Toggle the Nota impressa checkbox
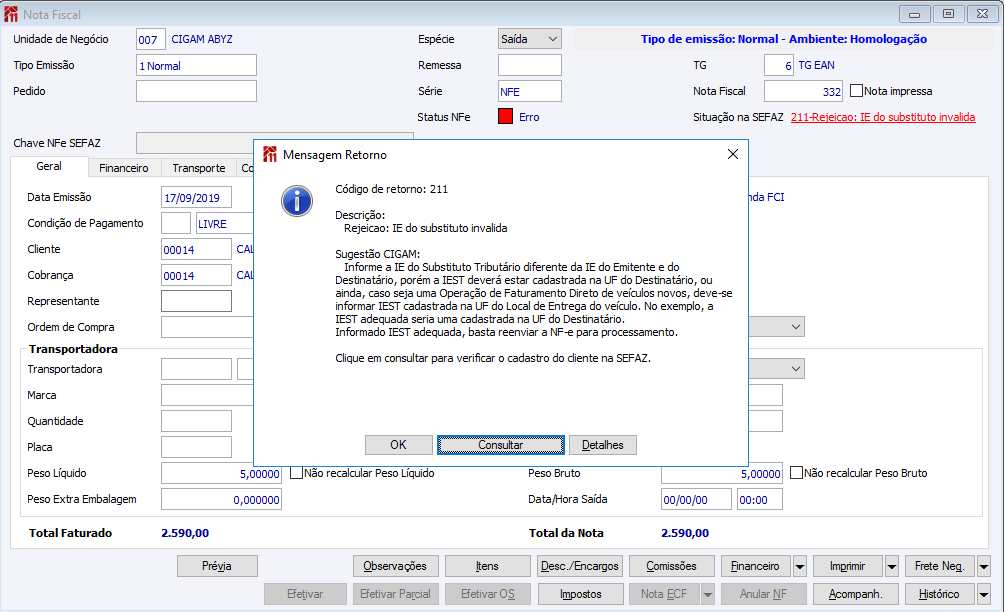 pos(856,91)
